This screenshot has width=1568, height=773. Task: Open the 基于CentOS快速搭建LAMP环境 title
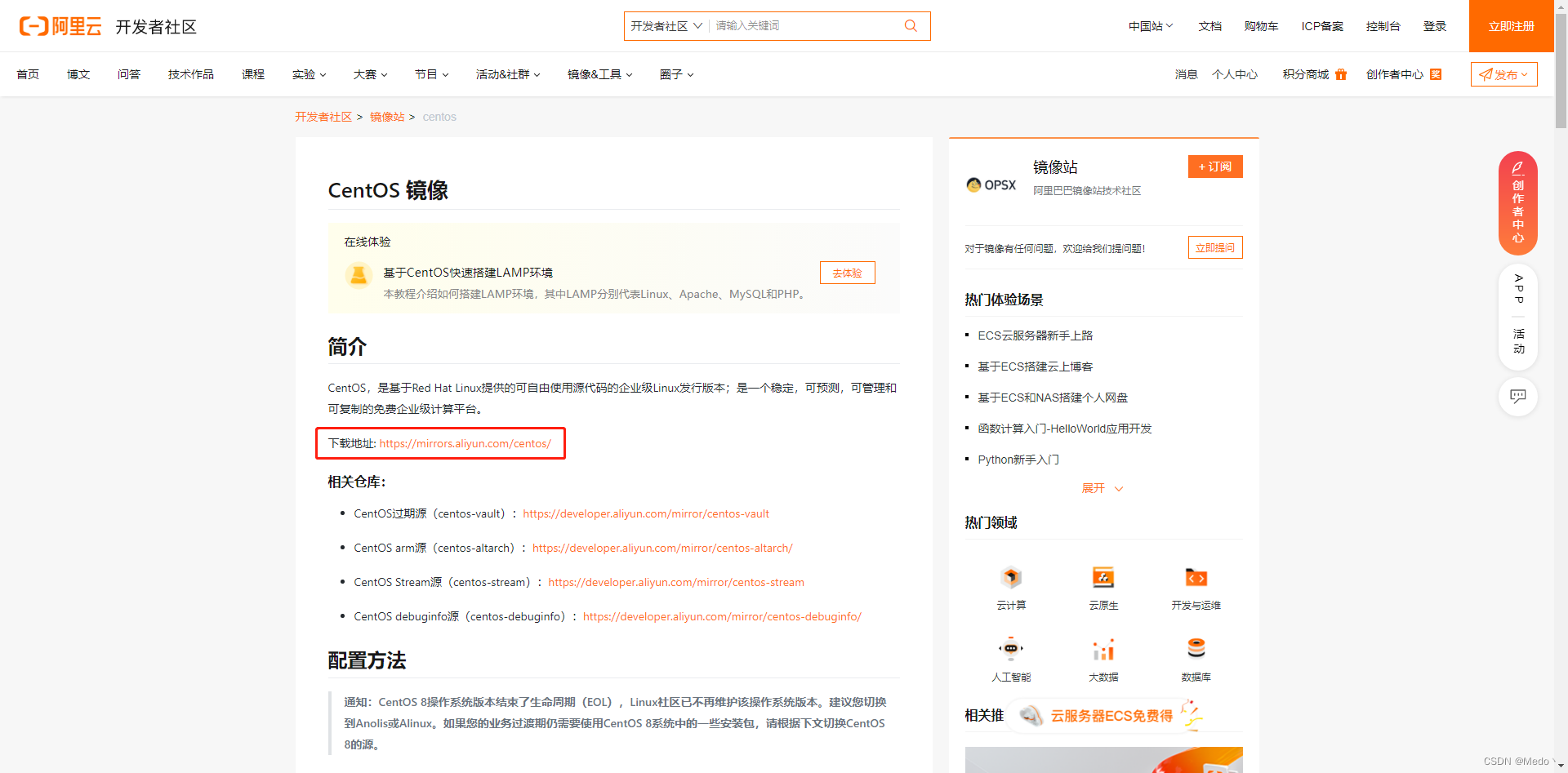(468, 273)
